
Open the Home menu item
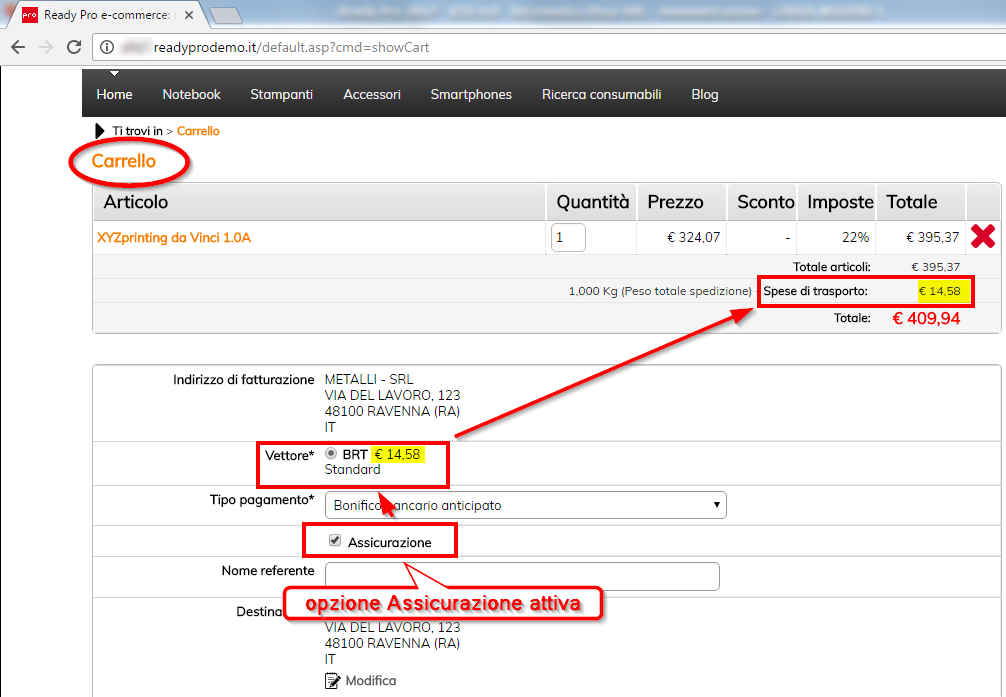[114, 94]
